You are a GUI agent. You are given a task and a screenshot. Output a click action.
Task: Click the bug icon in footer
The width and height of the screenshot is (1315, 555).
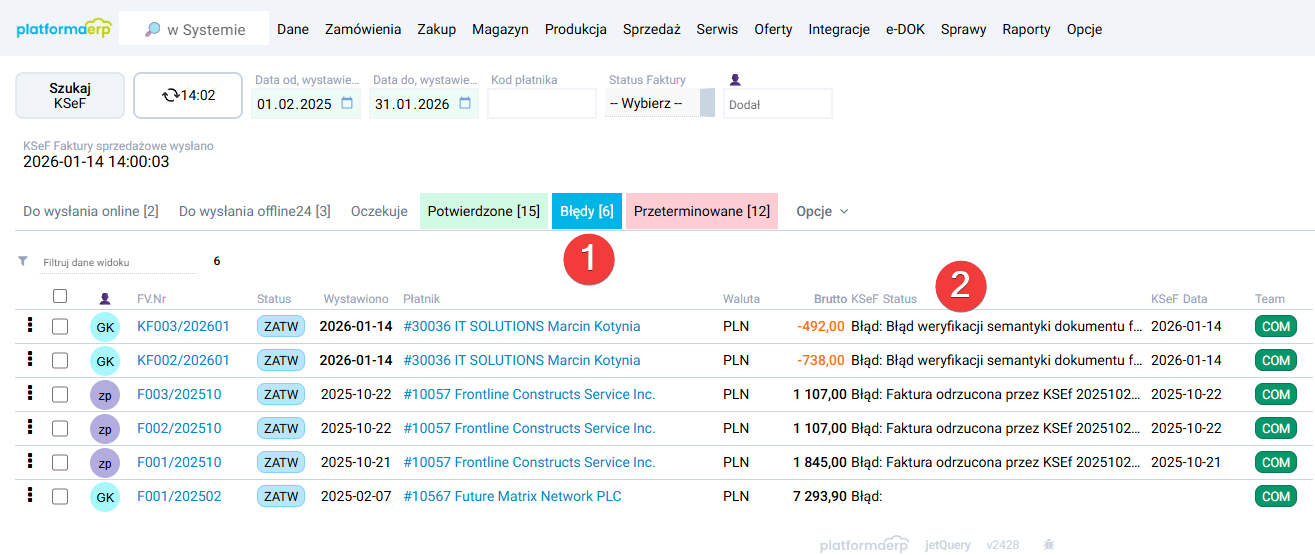(x=1048, y=545)
